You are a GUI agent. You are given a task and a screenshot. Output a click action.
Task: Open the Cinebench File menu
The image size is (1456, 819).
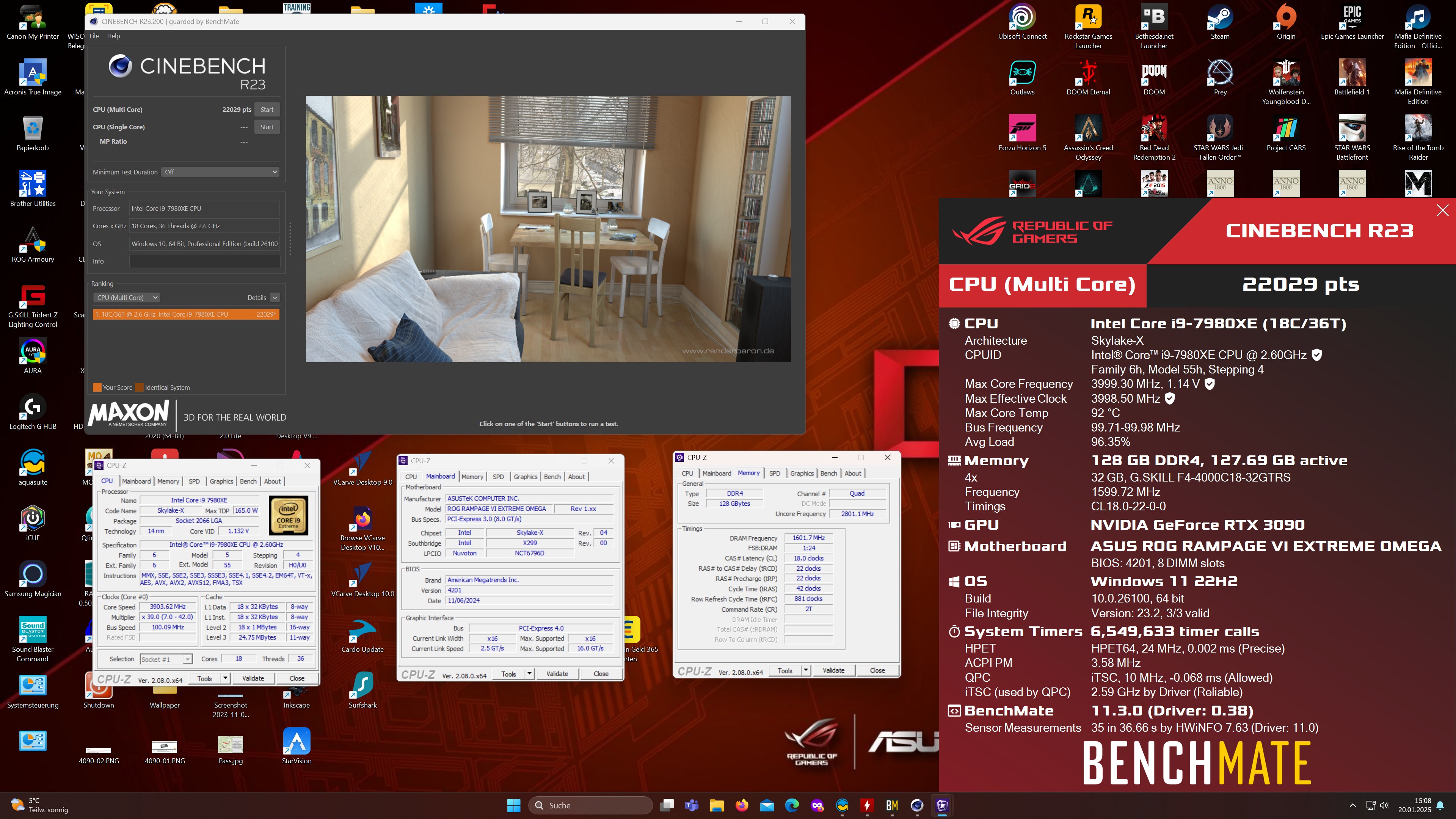pyautogui.click(x=94, y=36)
